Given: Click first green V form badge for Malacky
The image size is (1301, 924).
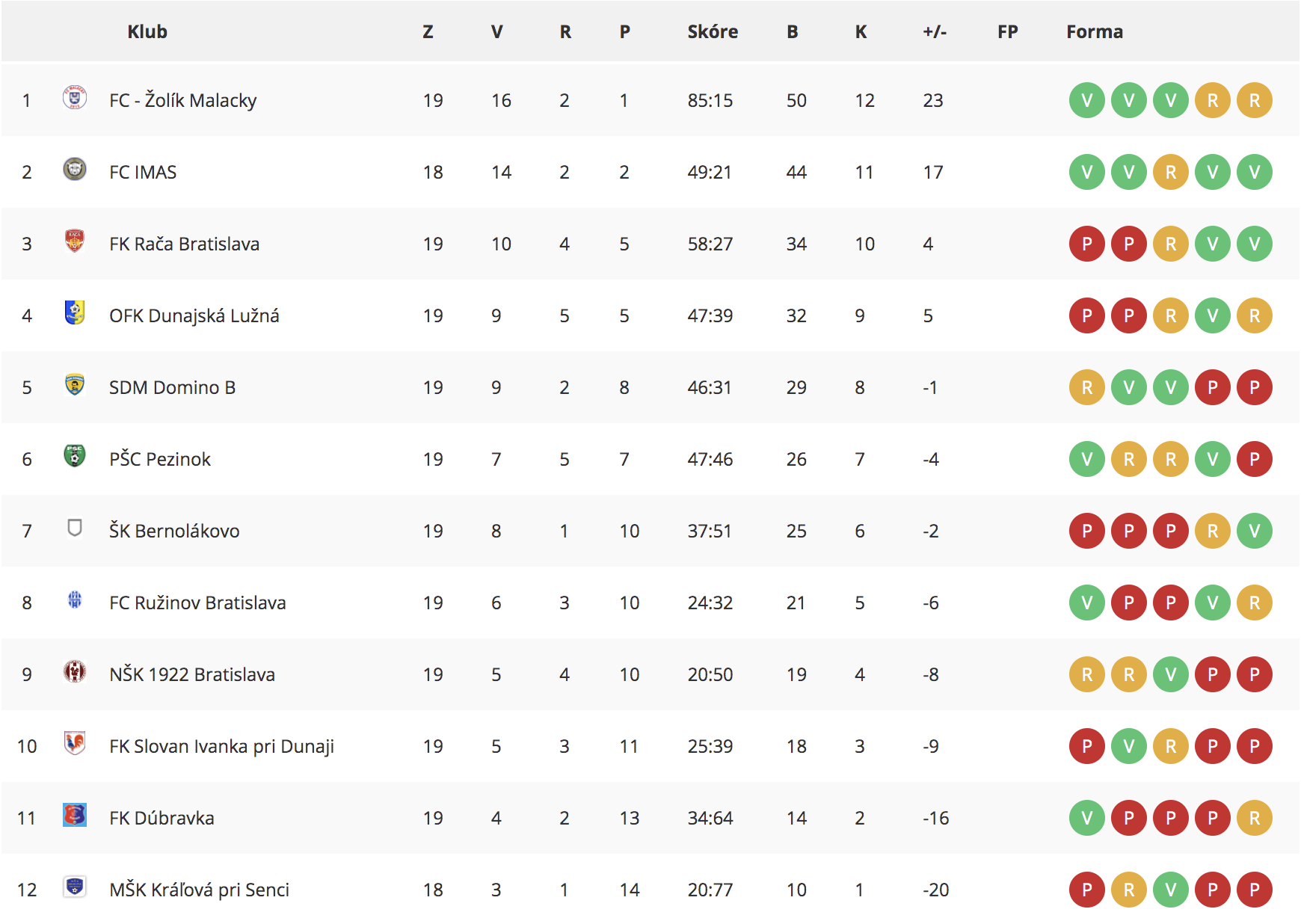Looking at the screenshot, I should 1087,100.
